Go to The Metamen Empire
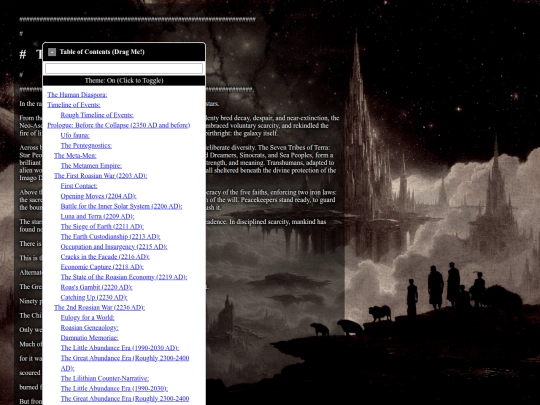 tap(91, 166)
